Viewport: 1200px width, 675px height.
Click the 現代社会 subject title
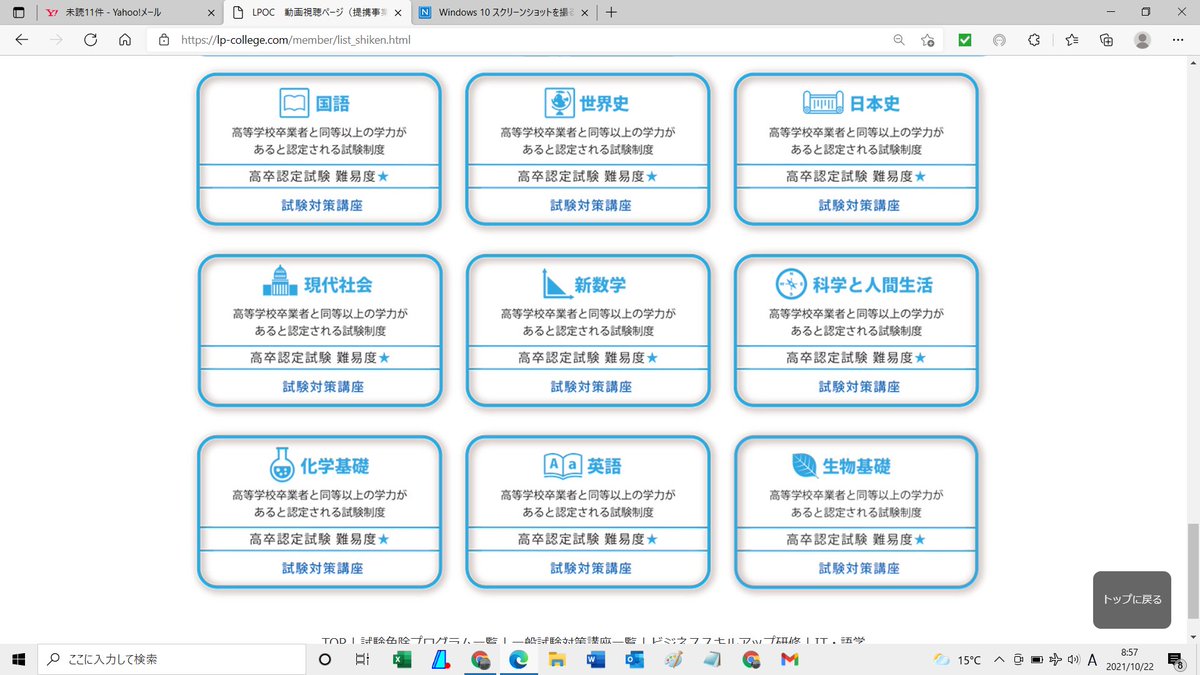coord(339,285)
